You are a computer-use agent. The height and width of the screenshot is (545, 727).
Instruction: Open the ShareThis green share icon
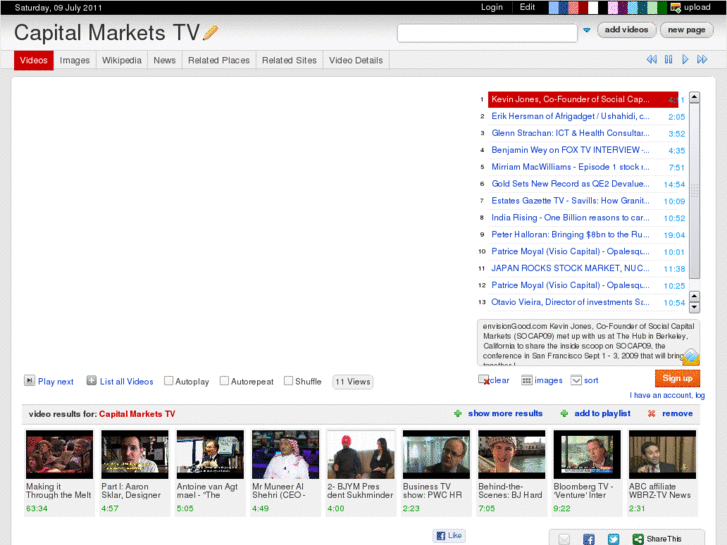click(x=638, y=539)
